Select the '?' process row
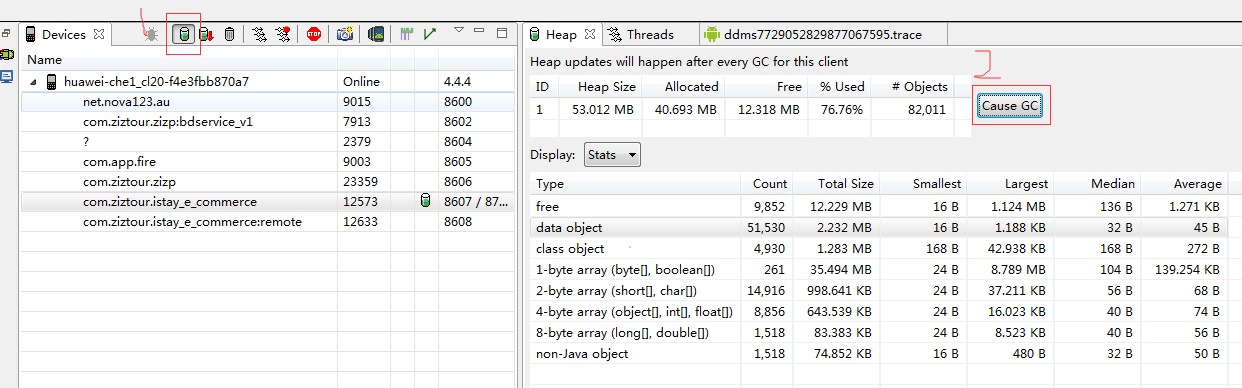The image size is (1242, 388). click(x=269, y=141)
